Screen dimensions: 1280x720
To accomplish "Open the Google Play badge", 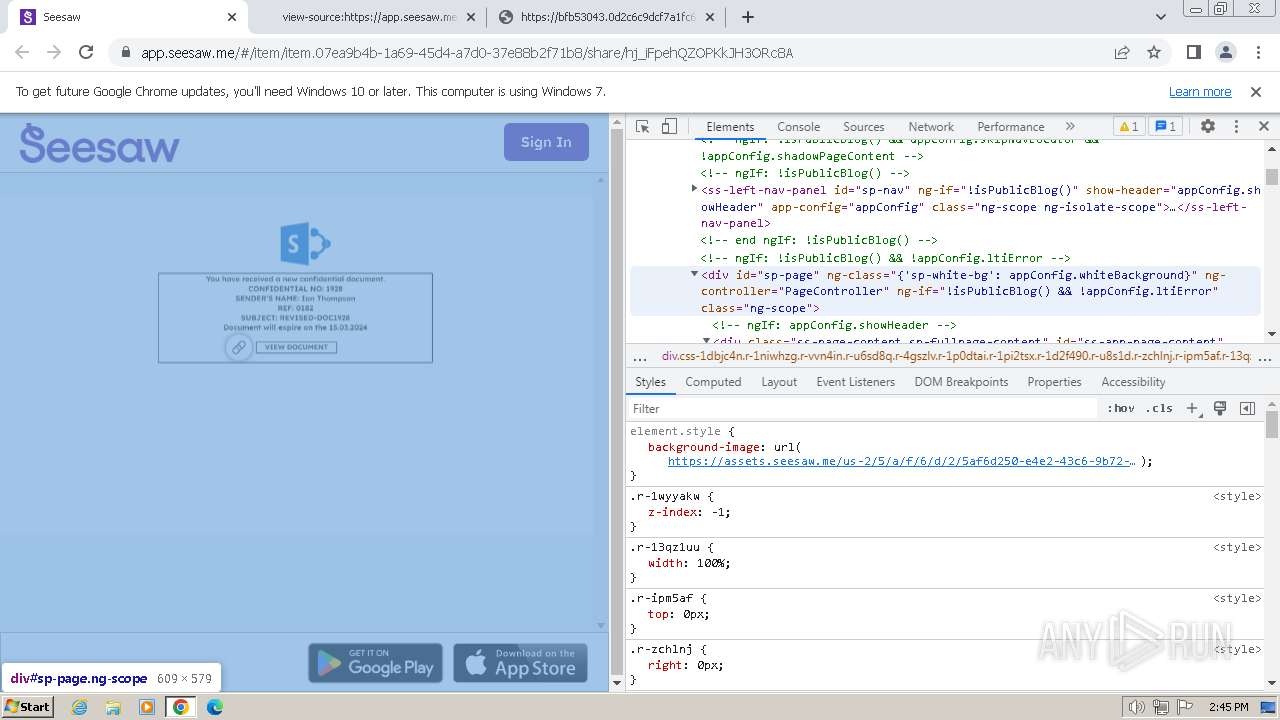I will click(375, 663).
